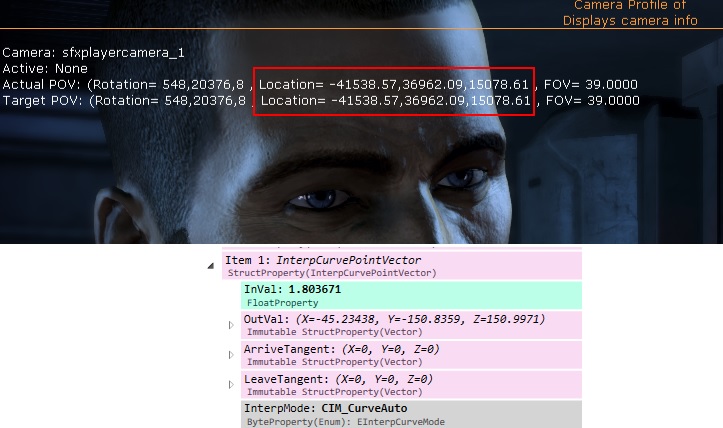Select the OutVal vector row
The image size is (723, 428).
tap(411, 325)
